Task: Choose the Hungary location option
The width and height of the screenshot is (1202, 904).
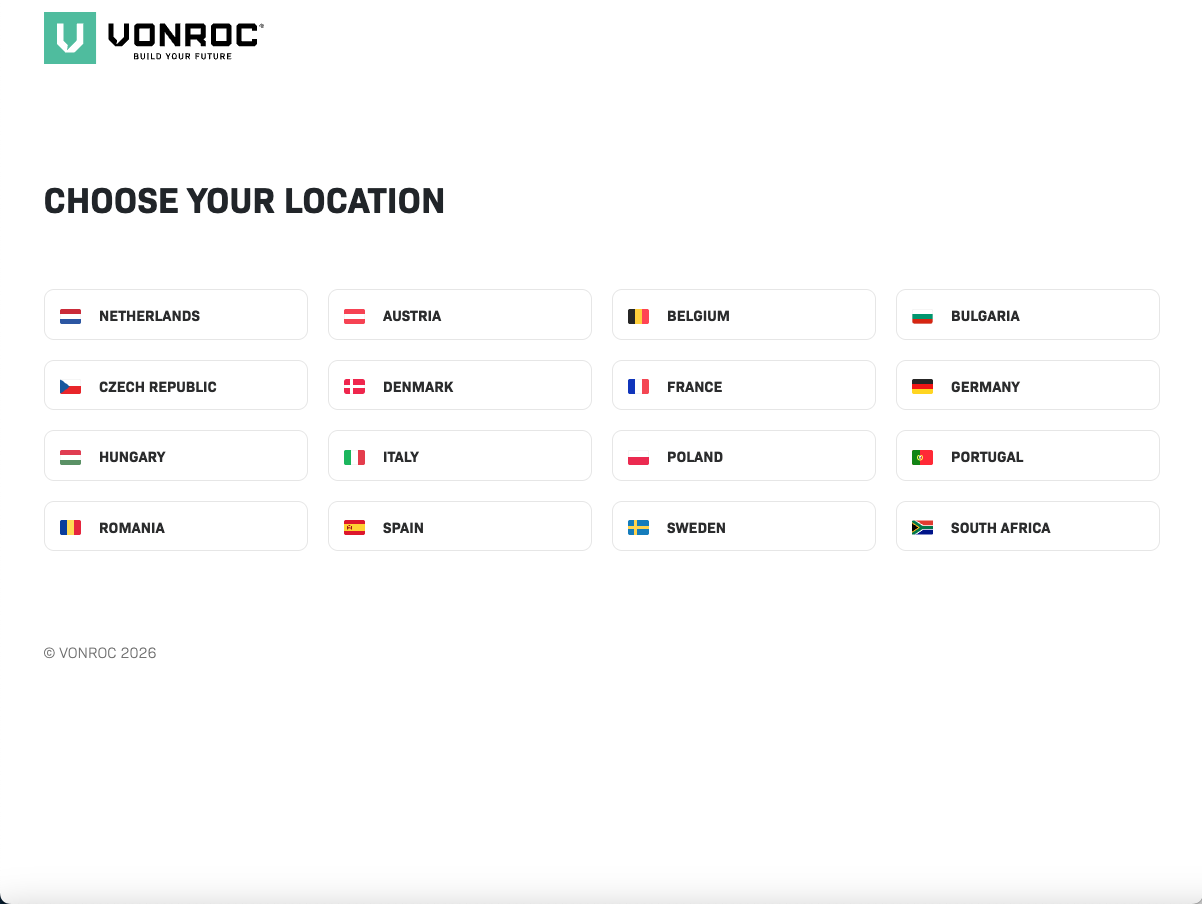Action: pyautogui.click(x=175, y=456)
